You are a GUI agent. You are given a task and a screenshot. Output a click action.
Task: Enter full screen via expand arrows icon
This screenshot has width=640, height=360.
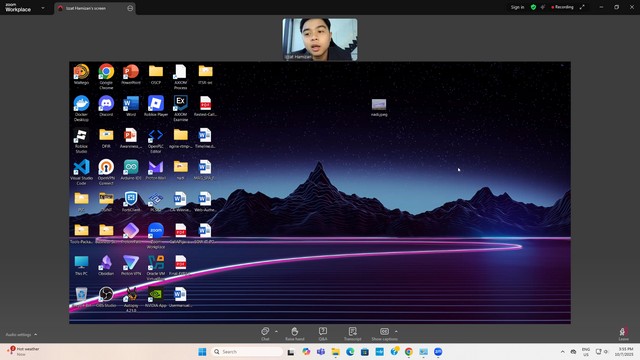coord(582,7)
